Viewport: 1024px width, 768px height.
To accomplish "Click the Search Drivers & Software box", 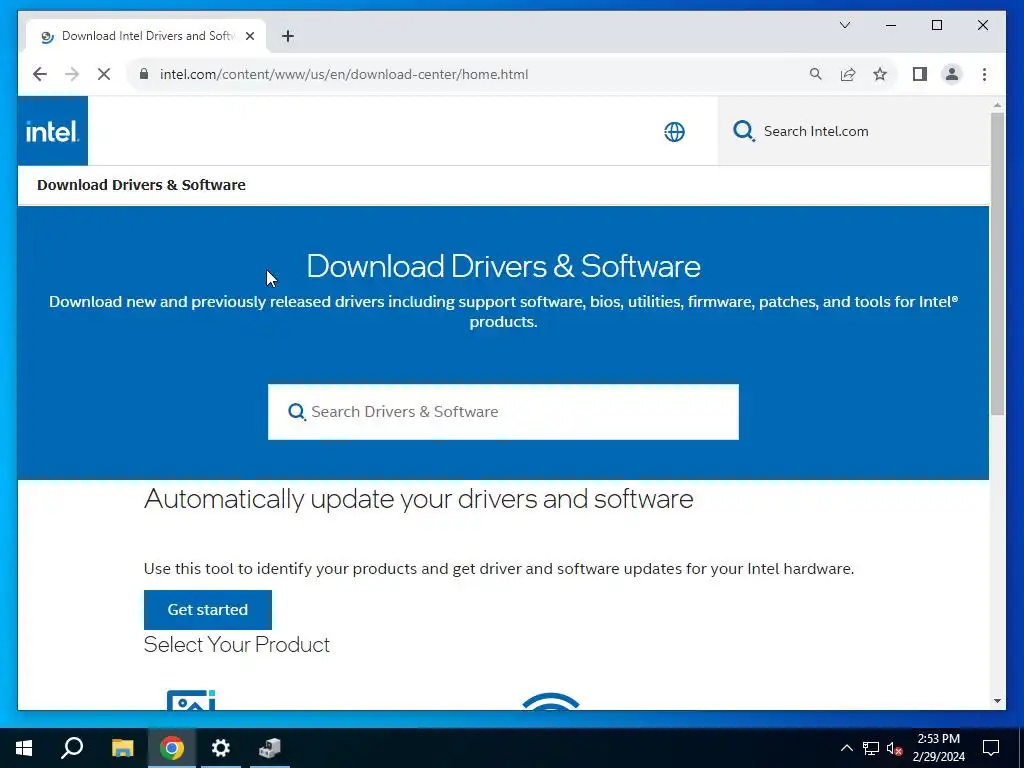I will [503, 411].
